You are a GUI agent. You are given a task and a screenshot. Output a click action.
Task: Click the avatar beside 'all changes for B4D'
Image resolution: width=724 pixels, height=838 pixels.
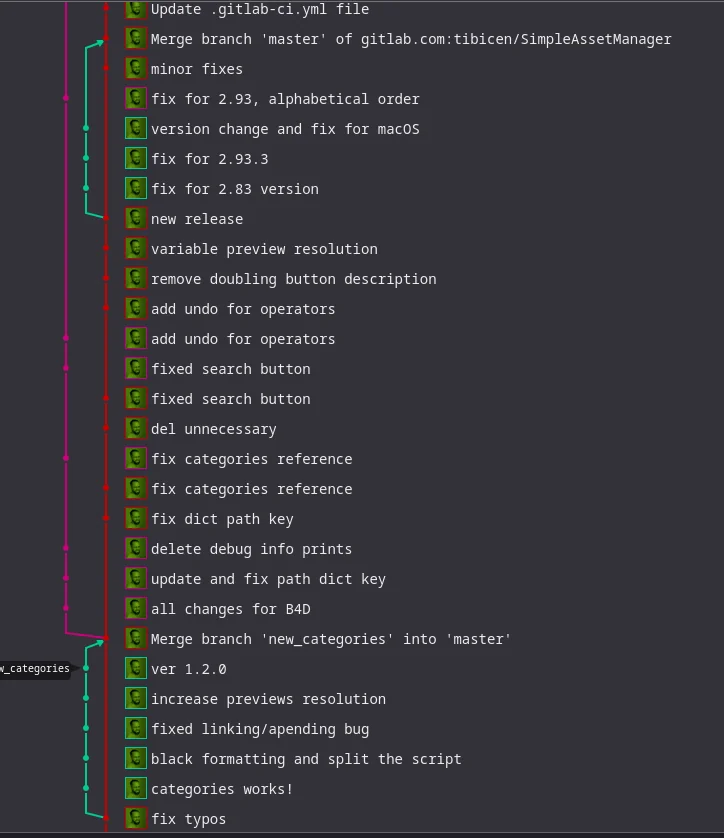click(x=136, y=608)
